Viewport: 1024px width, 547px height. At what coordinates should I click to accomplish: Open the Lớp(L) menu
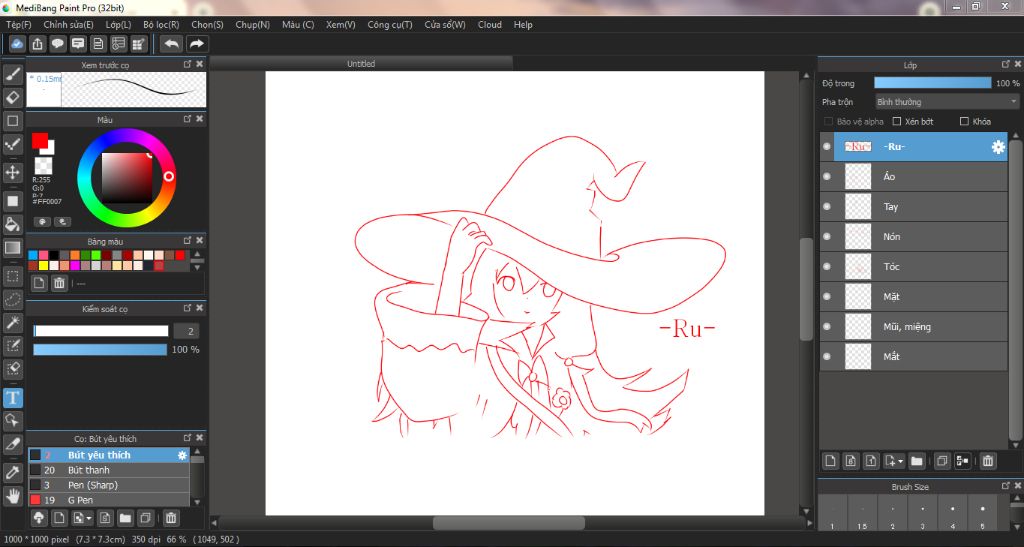point(118,24)
